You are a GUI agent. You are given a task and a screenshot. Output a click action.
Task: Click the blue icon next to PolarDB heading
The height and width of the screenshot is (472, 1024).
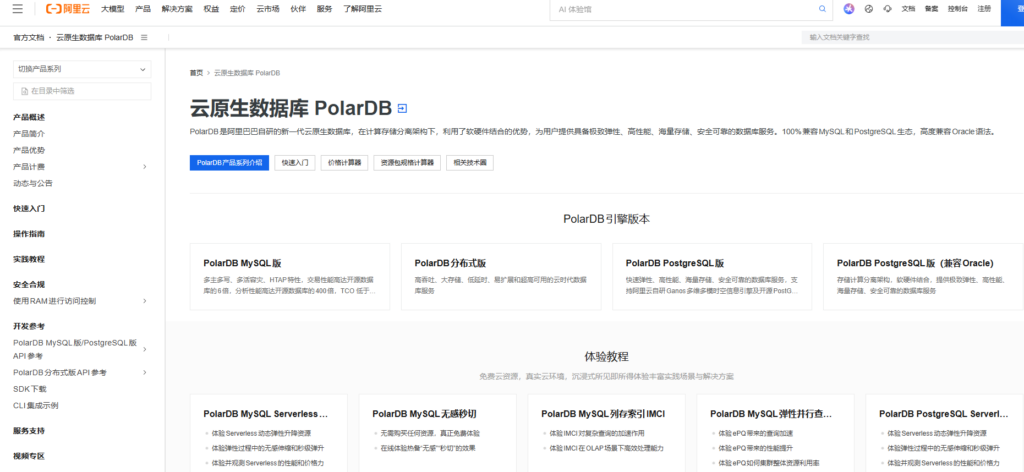[402, 108]
